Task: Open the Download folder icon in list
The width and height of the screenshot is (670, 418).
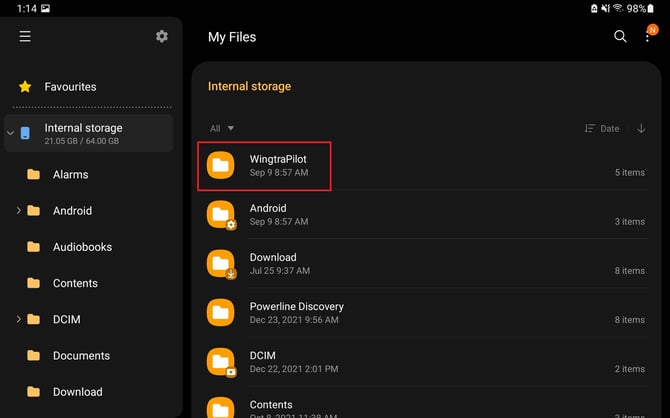Action: (x=220, y=264)
